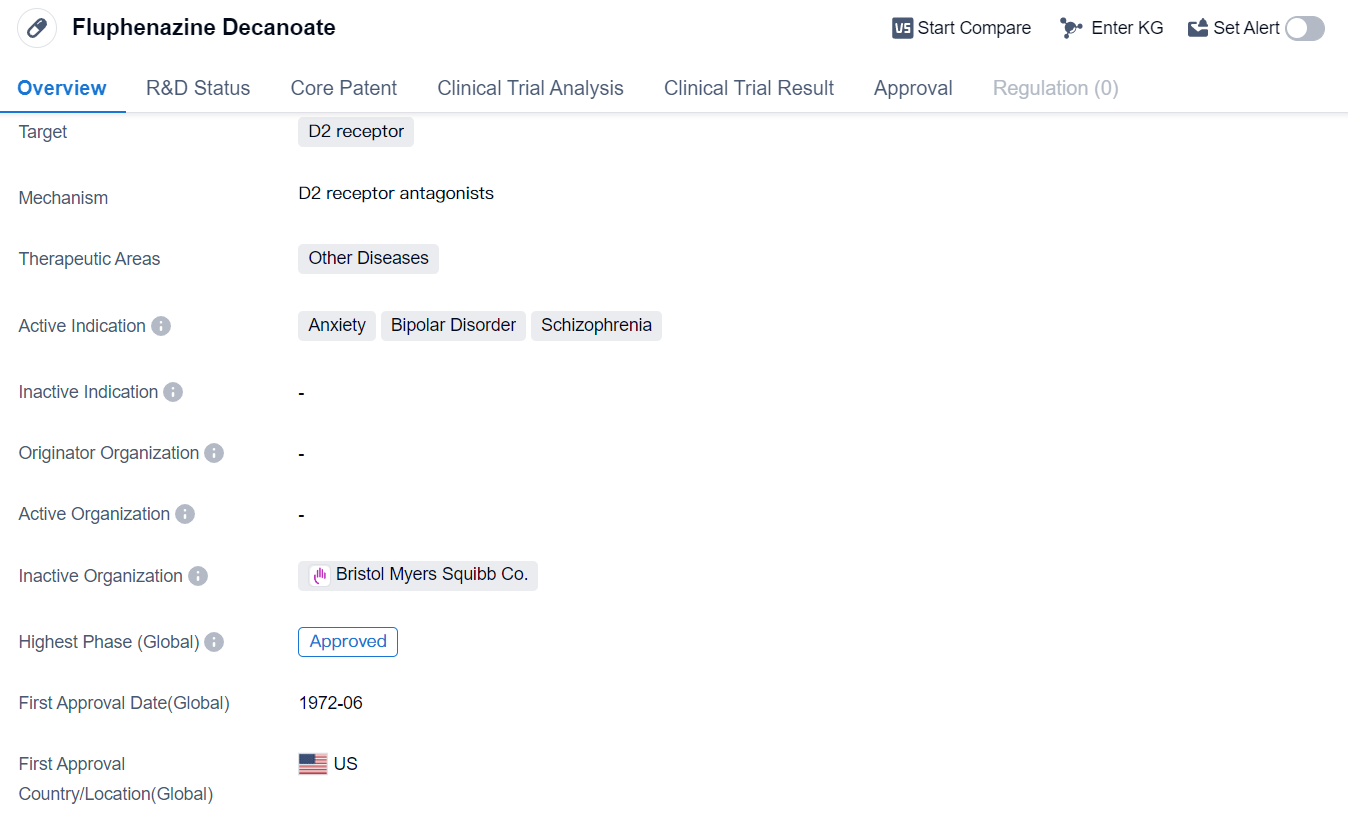Screen dimensions: 1348x828
Task: Switch to the R&D Status tab
Action: [x=198, y=88]
